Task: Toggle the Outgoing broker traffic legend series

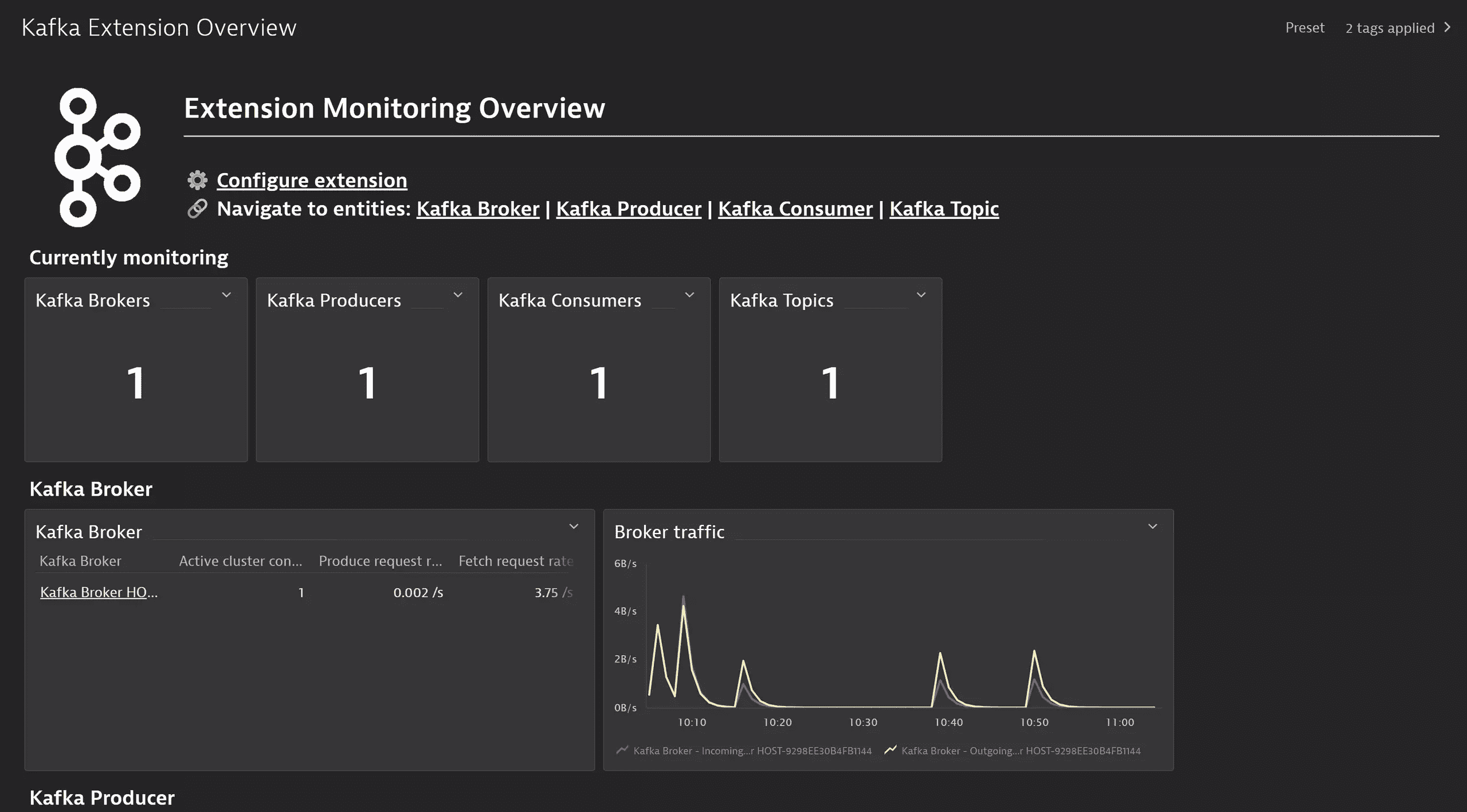Action: [1020, 751]
